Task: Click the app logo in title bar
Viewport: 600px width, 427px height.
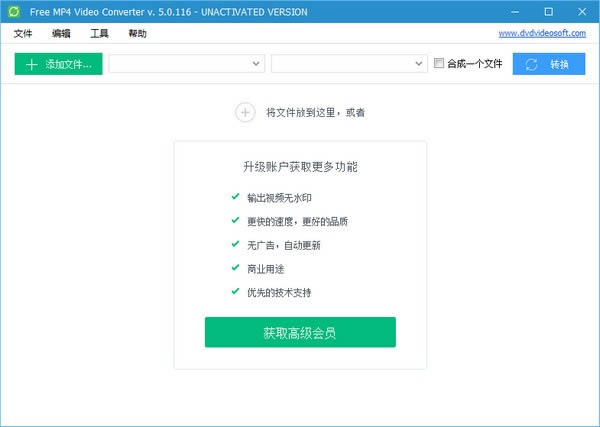Action: point(14,11)
